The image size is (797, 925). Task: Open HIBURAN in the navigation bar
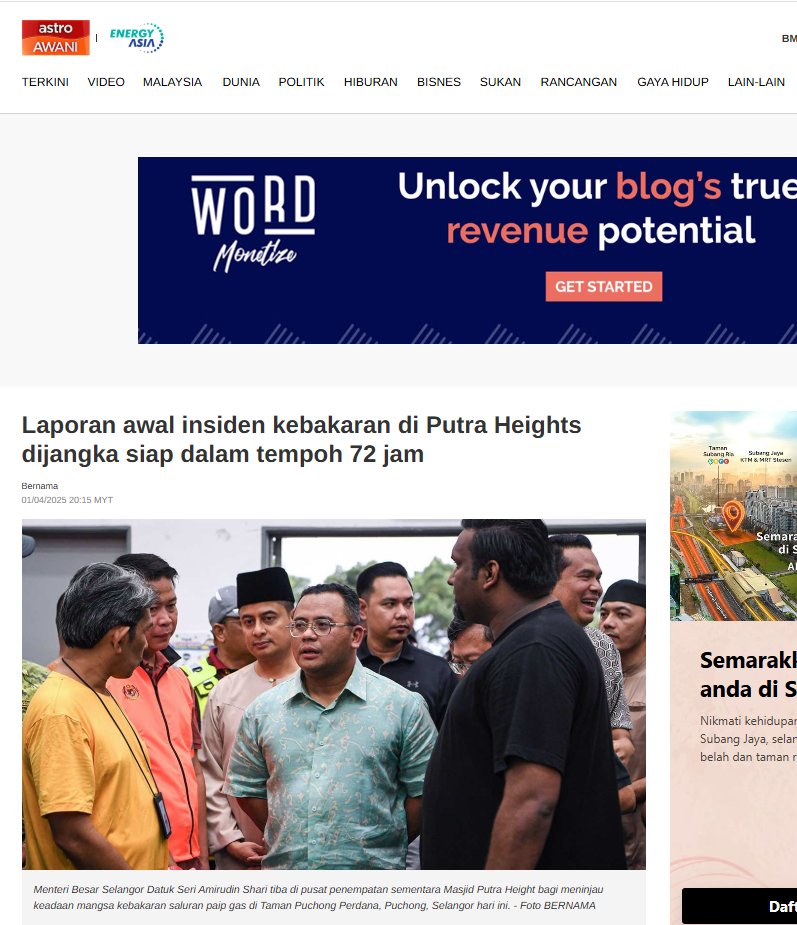point(370,82)
